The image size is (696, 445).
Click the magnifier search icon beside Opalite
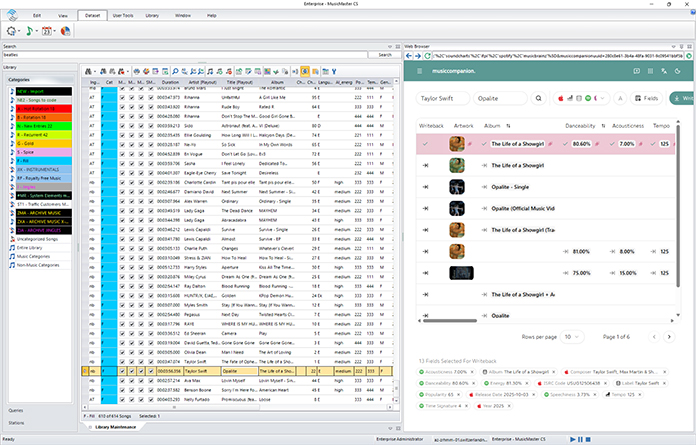537,99
